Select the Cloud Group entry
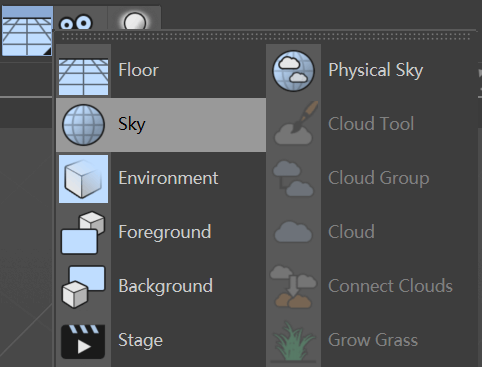 pyautogui.click(x=372, y=179)
